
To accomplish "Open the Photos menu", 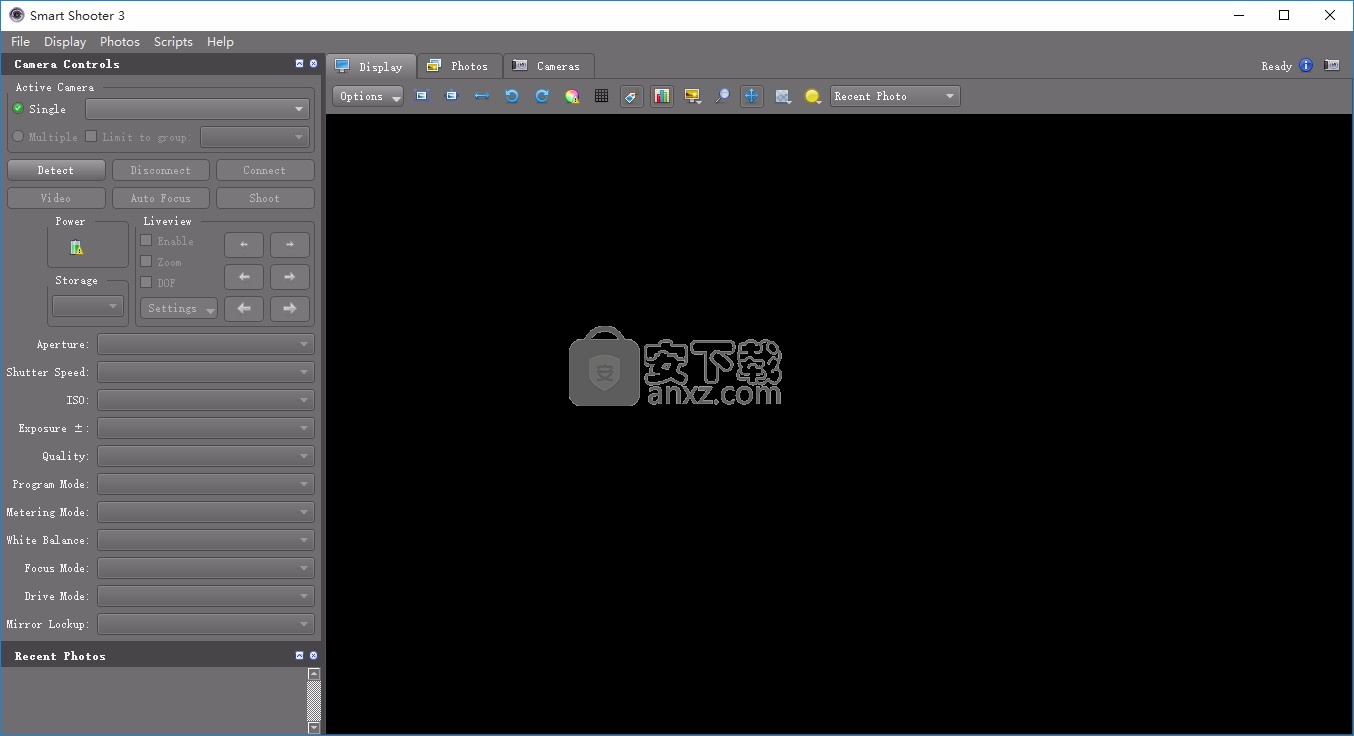I will [120, 42].
